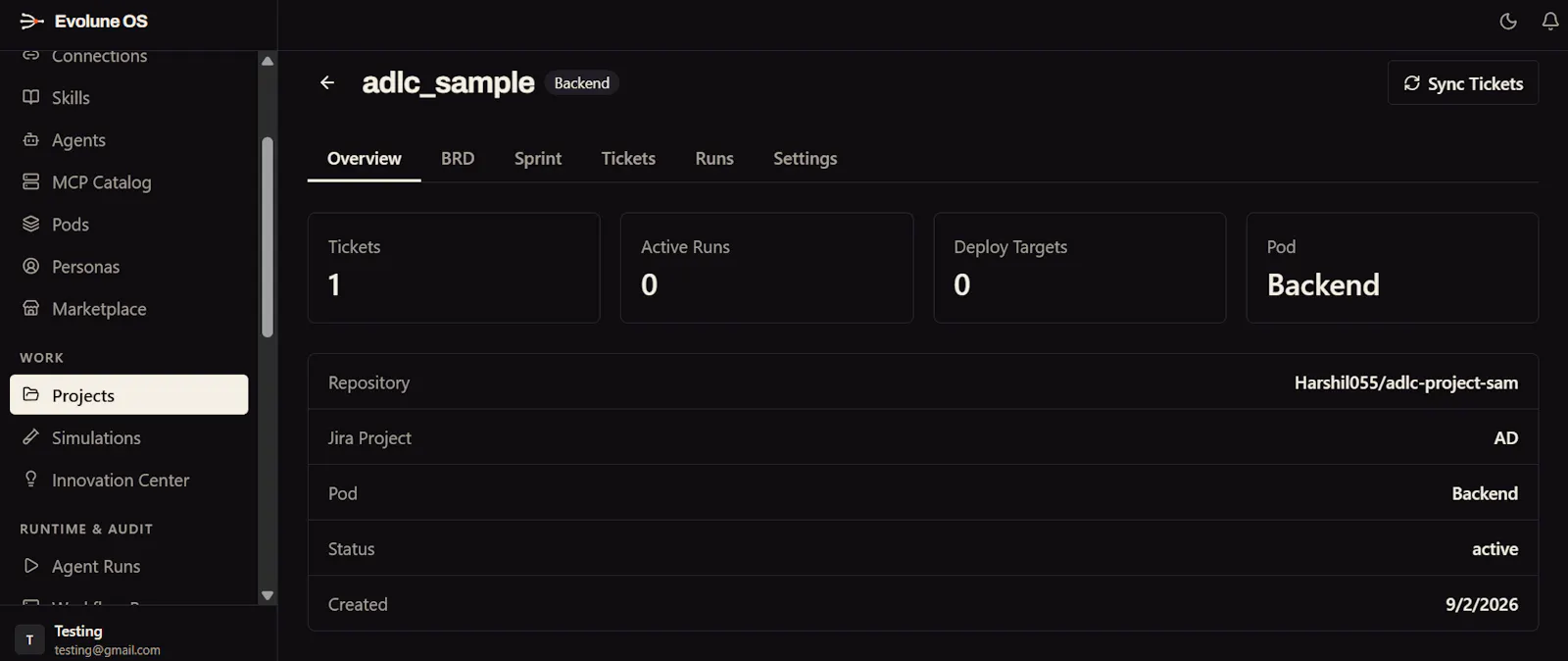Switch to the Tickets tab
Screen dimensions: 1568x661
click(x=628, y=158)
